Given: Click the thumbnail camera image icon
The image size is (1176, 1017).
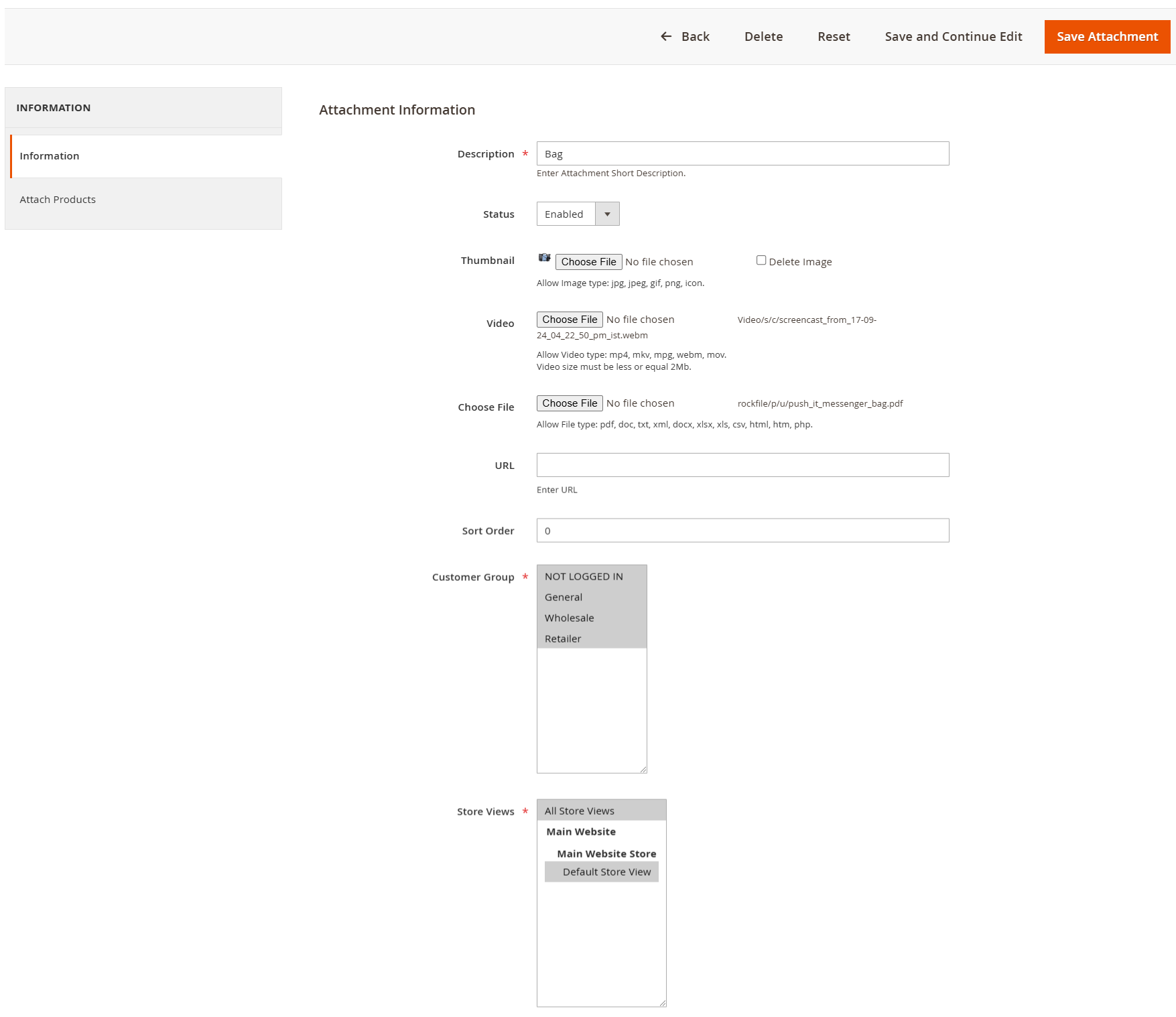Looking at the screenshot, I should [544, 258].
